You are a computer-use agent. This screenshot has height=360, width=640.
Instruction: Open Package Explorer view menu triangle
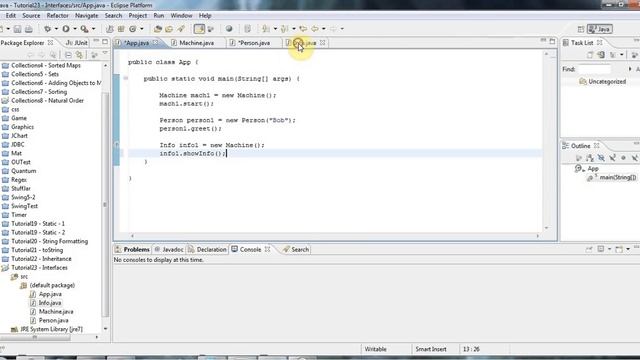click(x=105, y=54)
